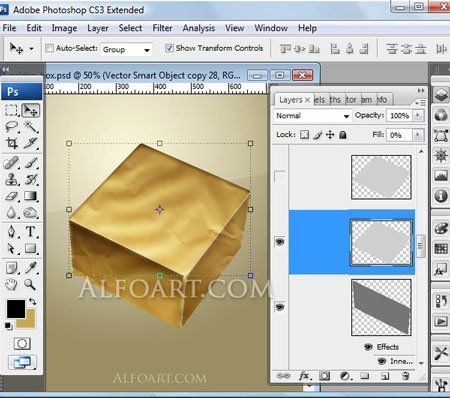
Task: Create new fill or adjustment layer
Action: [345, 376]
